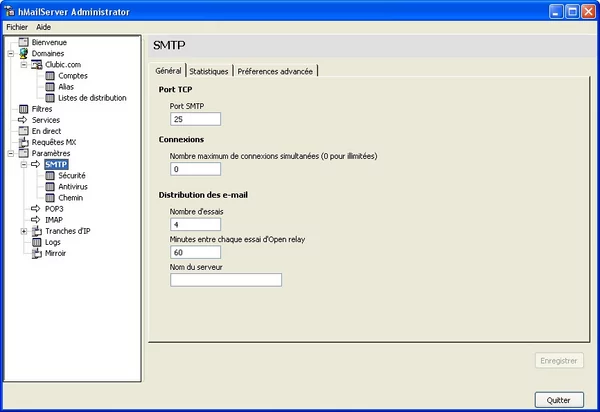This screenshot has width=600, height=412.
Task: Click the Port SMTP field
Action: [196, 119]
